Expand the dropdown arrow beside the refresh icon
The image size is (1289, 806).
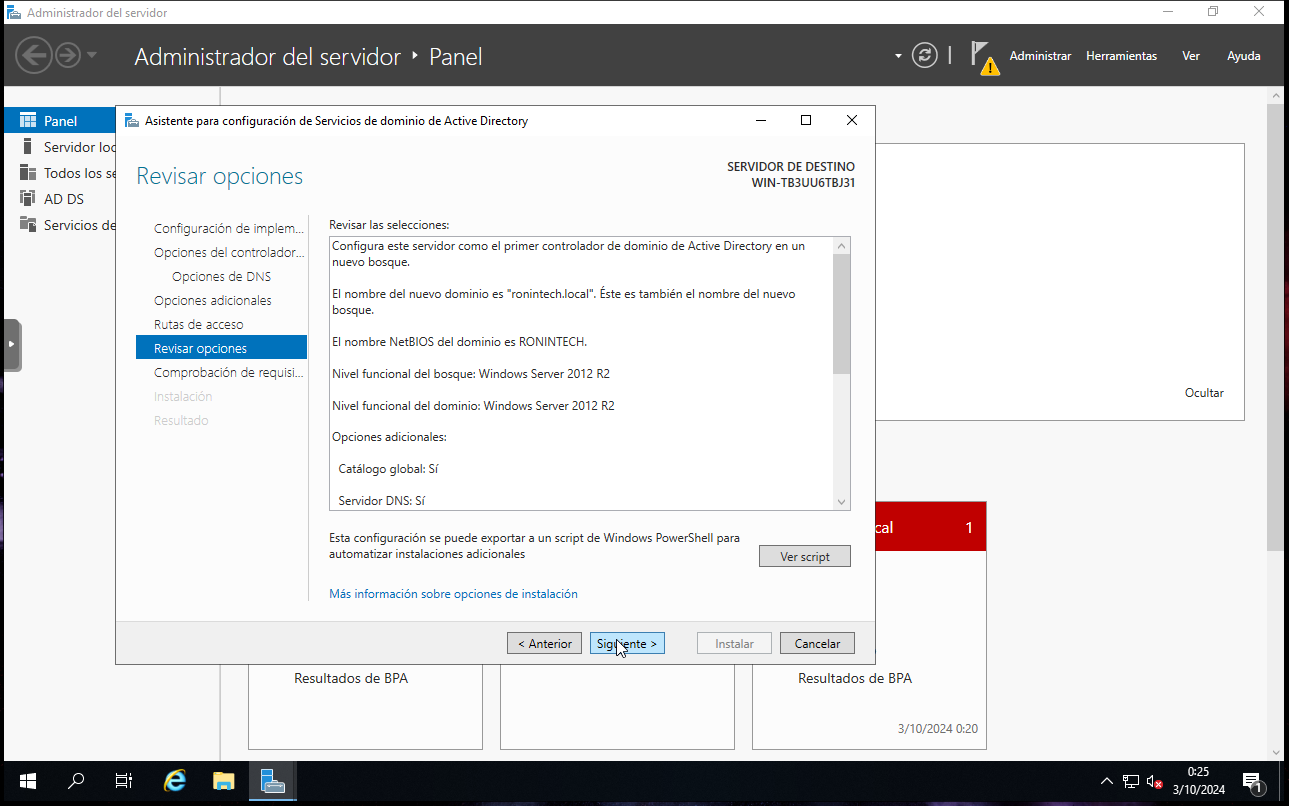[x=898, y=56]
